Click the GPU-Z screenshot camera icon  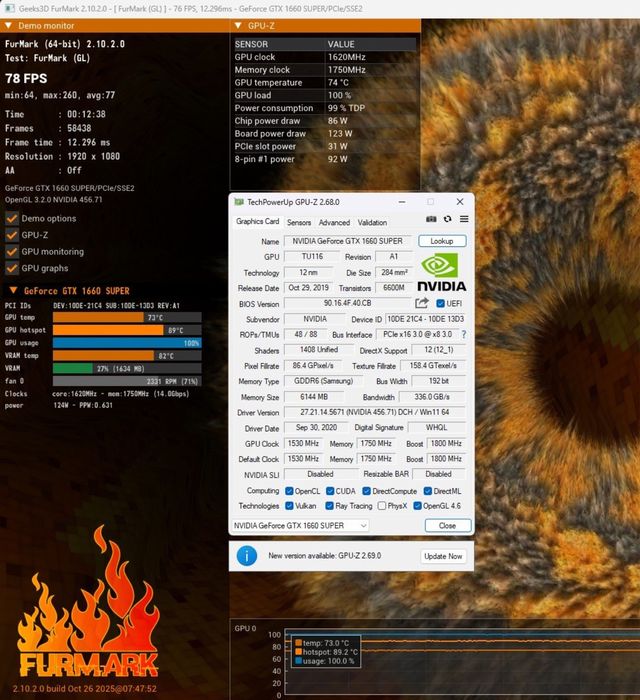431,219
